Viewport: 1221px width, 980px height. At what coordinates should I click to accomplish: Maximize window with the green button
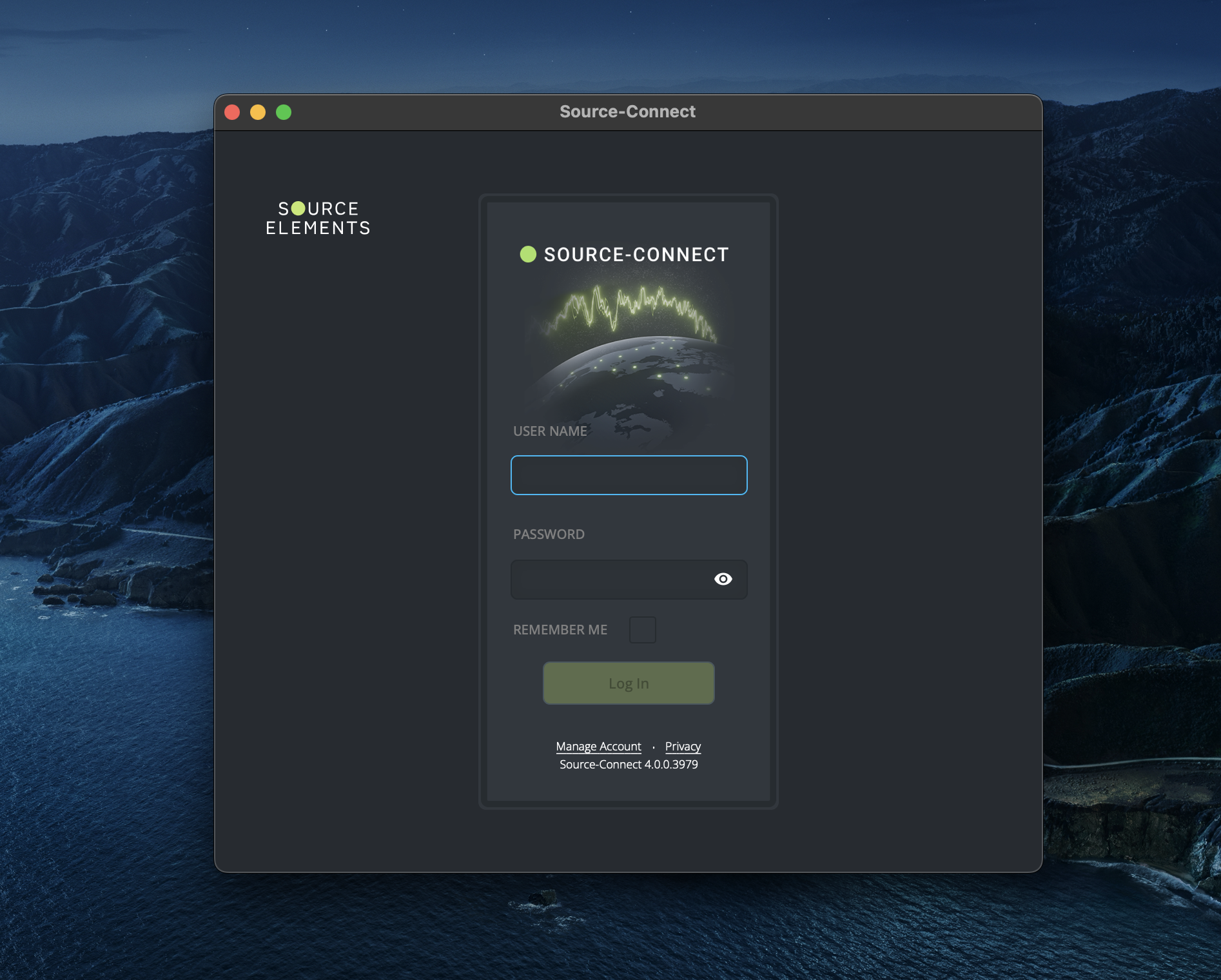(284, 112)
